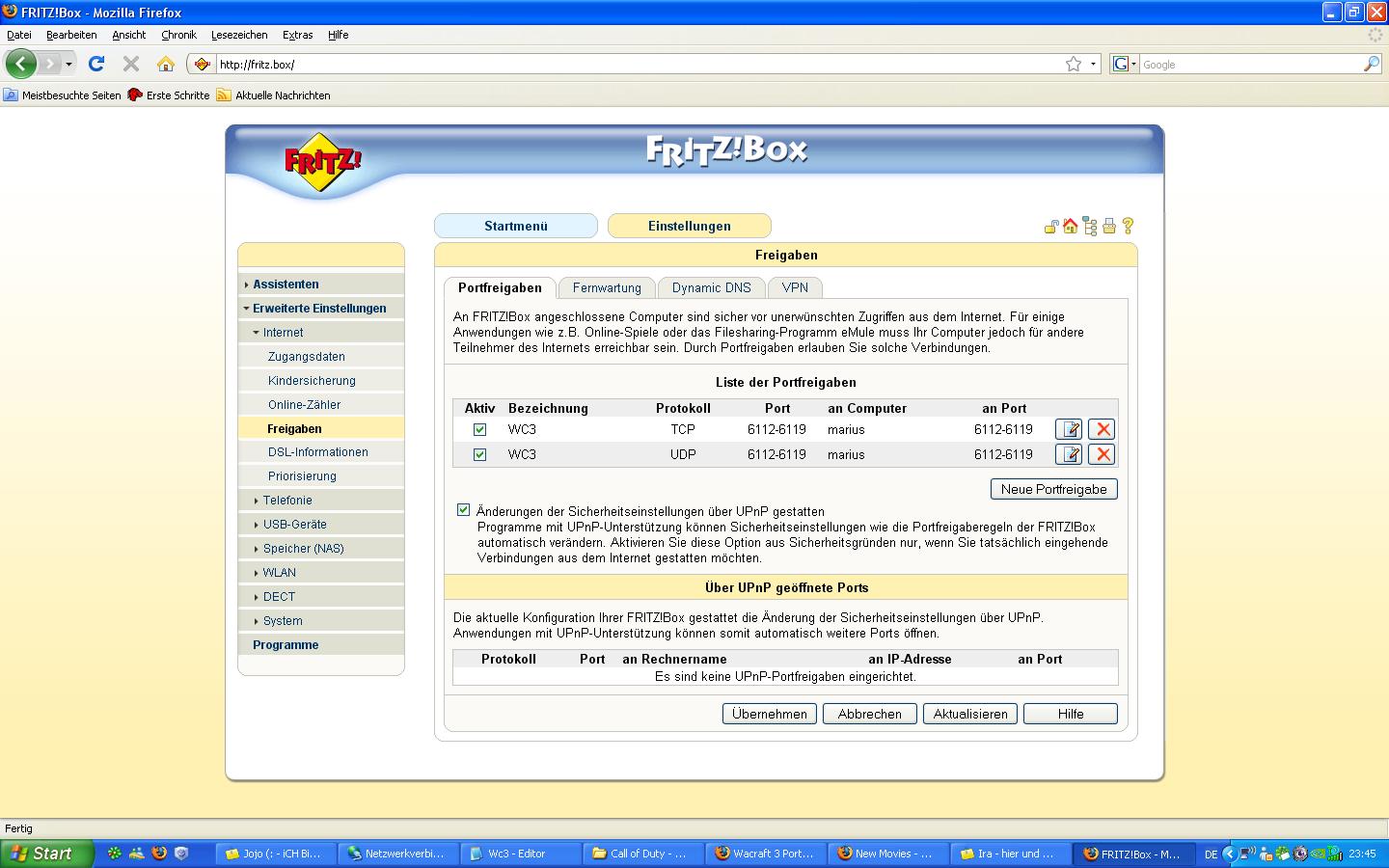Open the Online-Zähler sidebar link

[304, 405]
